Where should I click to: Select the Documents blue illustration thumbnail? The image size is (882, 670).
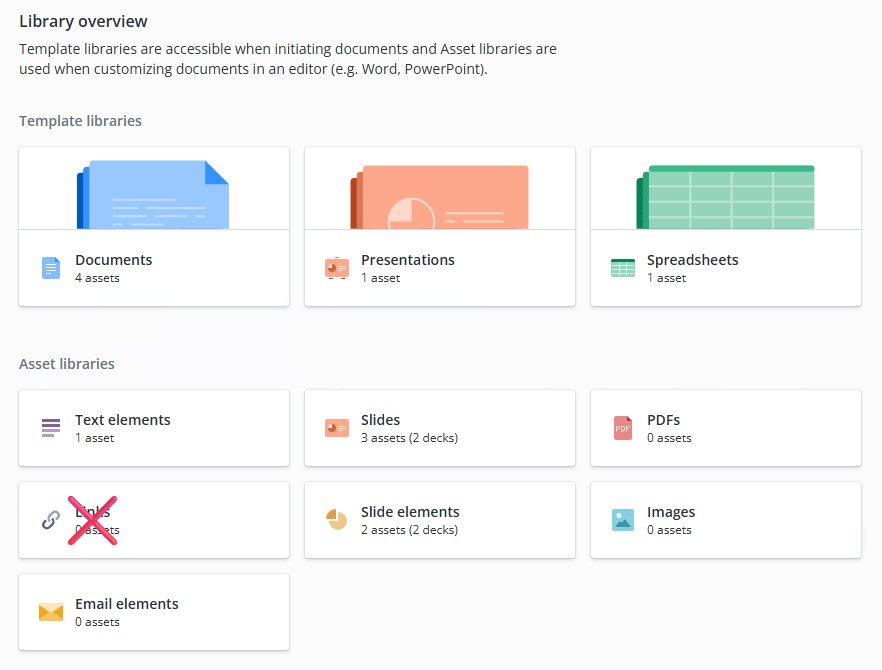coord(153,195)
